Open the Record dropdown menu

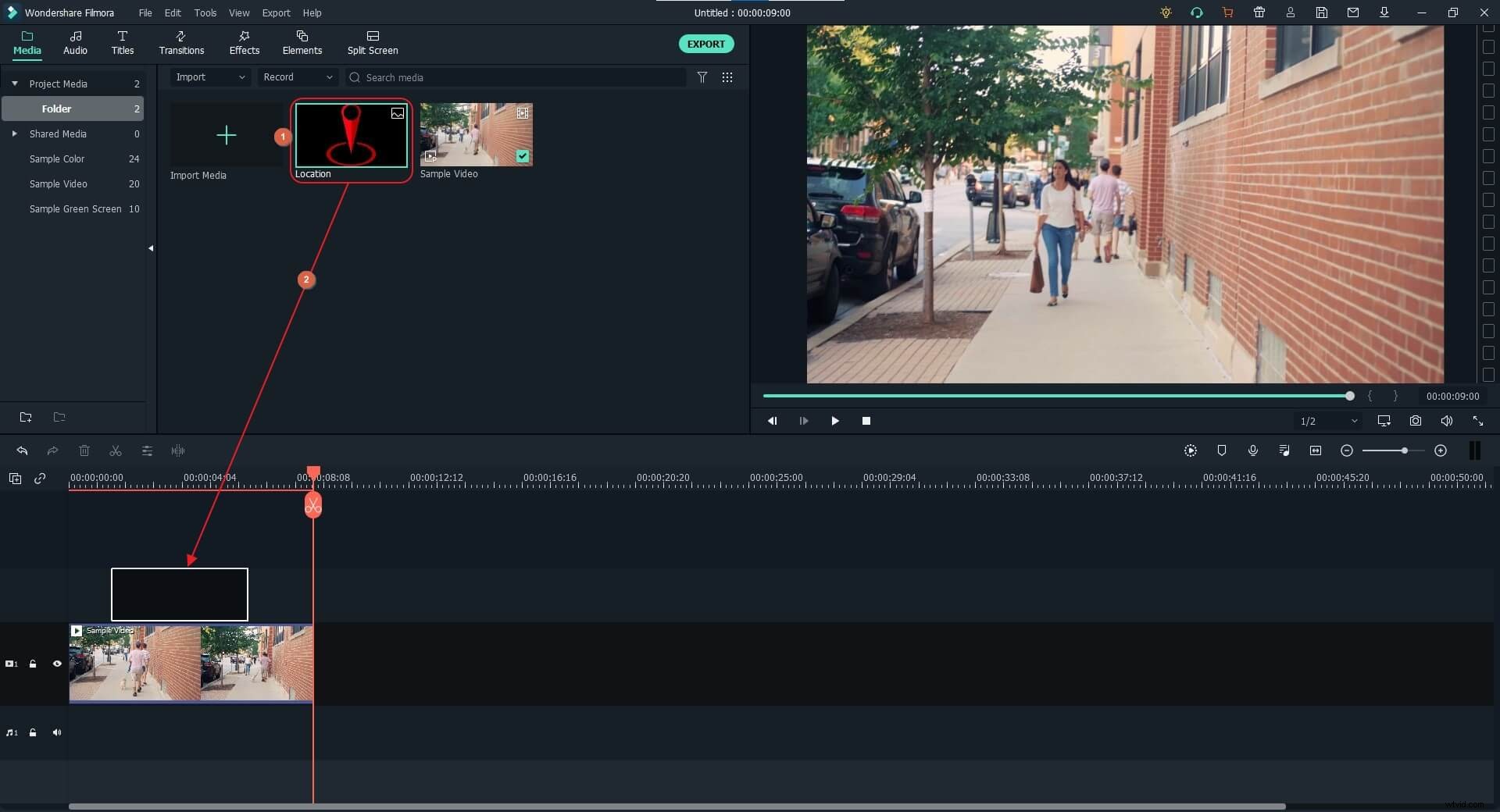[x=297, y=77]
